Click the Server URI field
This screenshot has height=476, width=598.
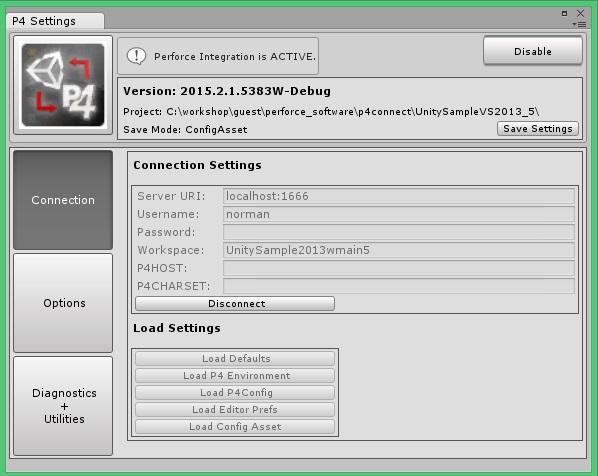click(399, 196)
